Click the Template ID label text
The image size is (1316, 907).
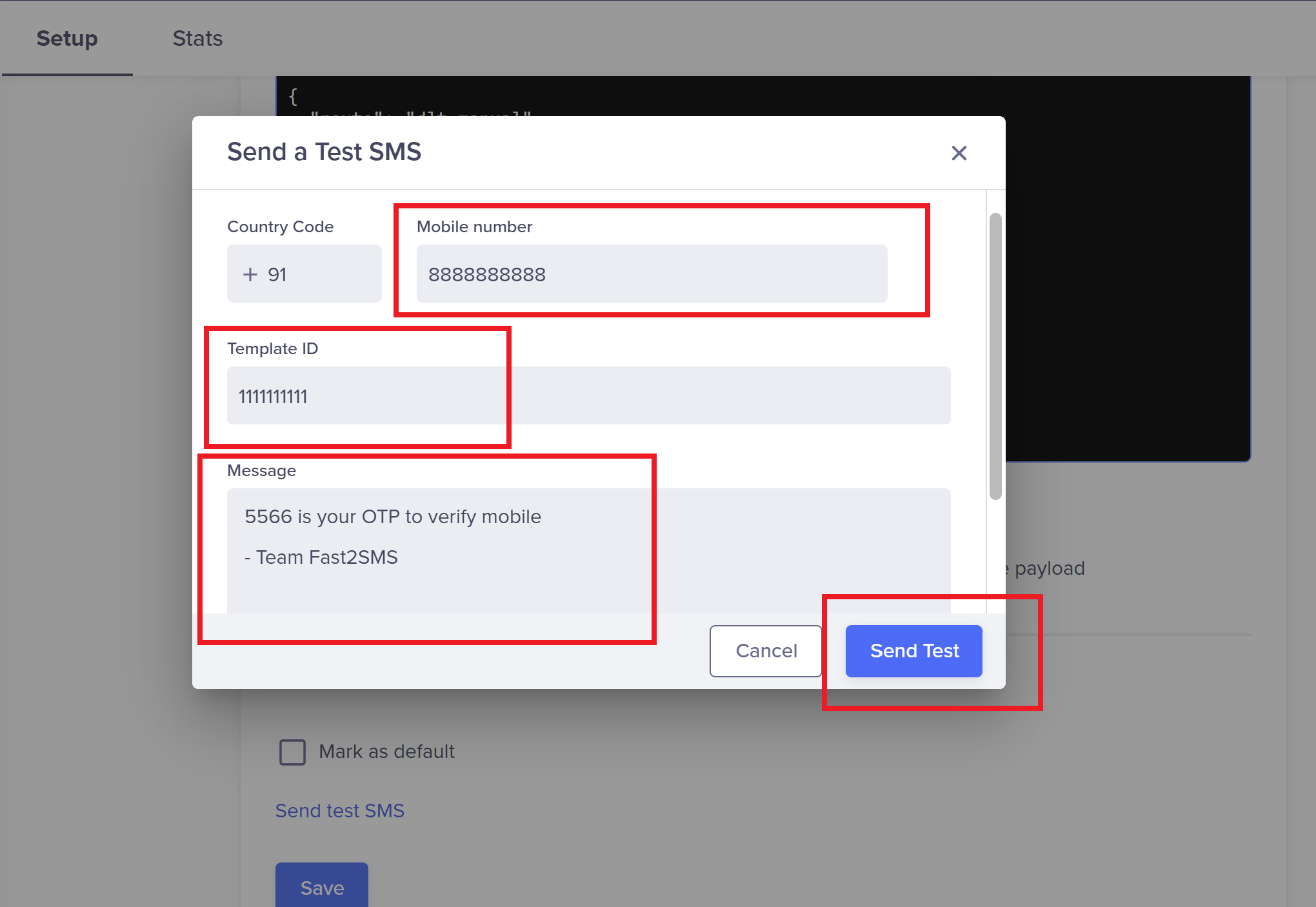point(272,349)
